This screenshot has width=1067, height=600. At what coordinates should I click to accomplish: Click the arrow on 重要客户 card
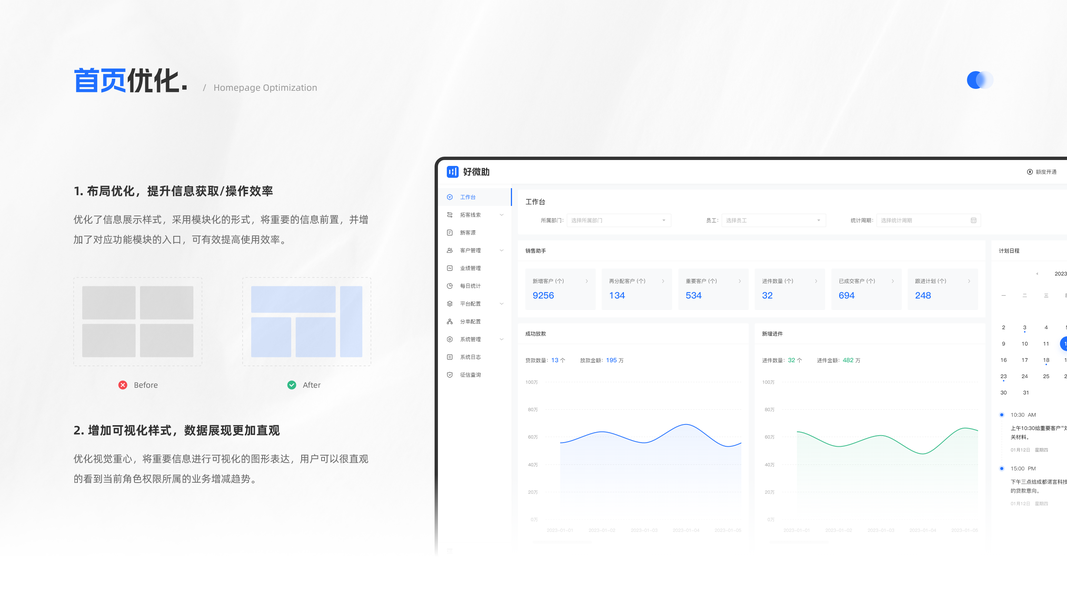click(x=740, y=281)
